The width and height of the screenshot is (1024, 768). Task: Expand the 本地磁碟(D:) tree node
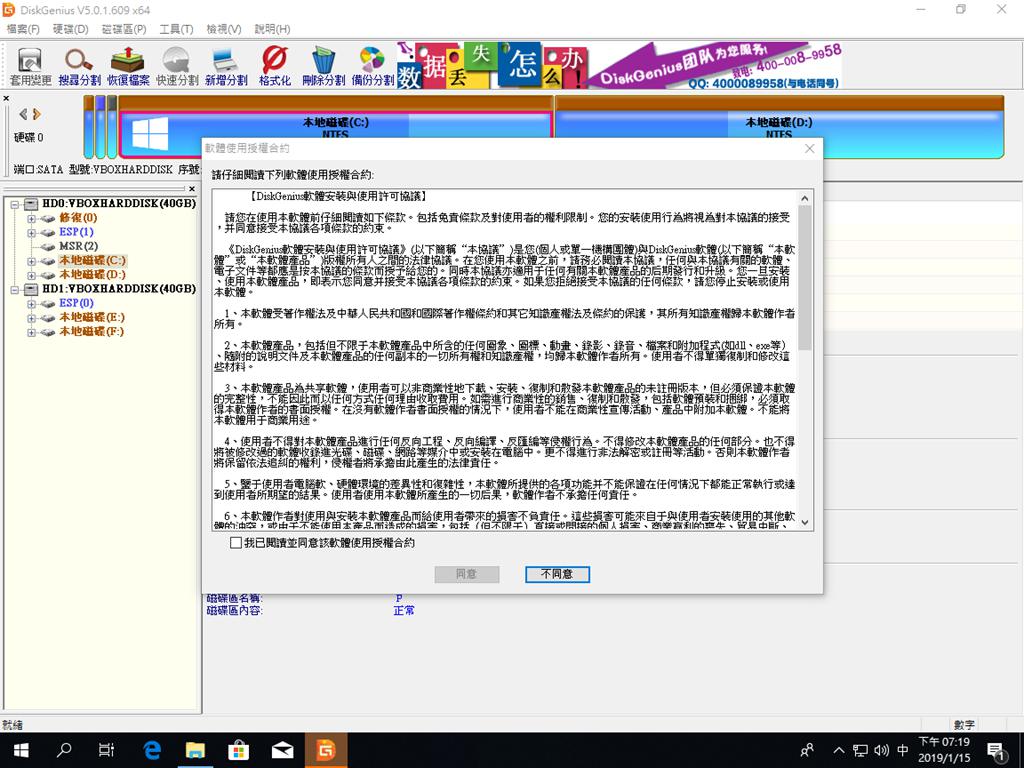tap(31, 275)
